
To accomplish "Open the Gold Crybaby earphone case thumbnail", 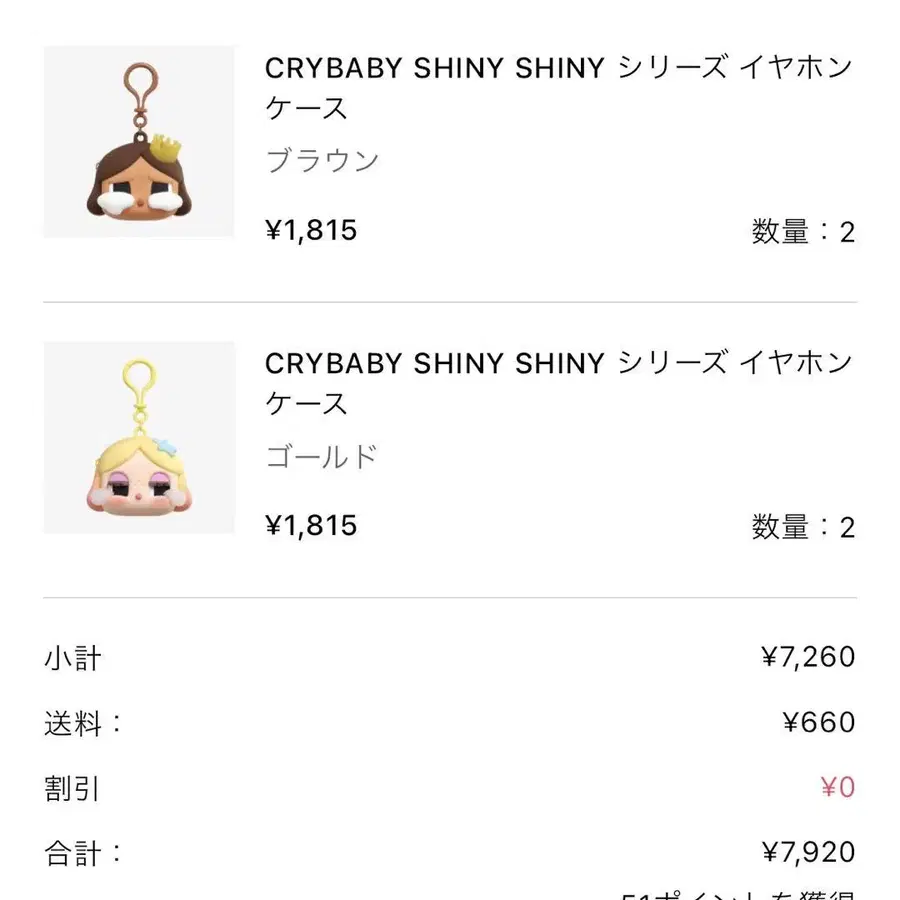I will click(x=139, y=437).
